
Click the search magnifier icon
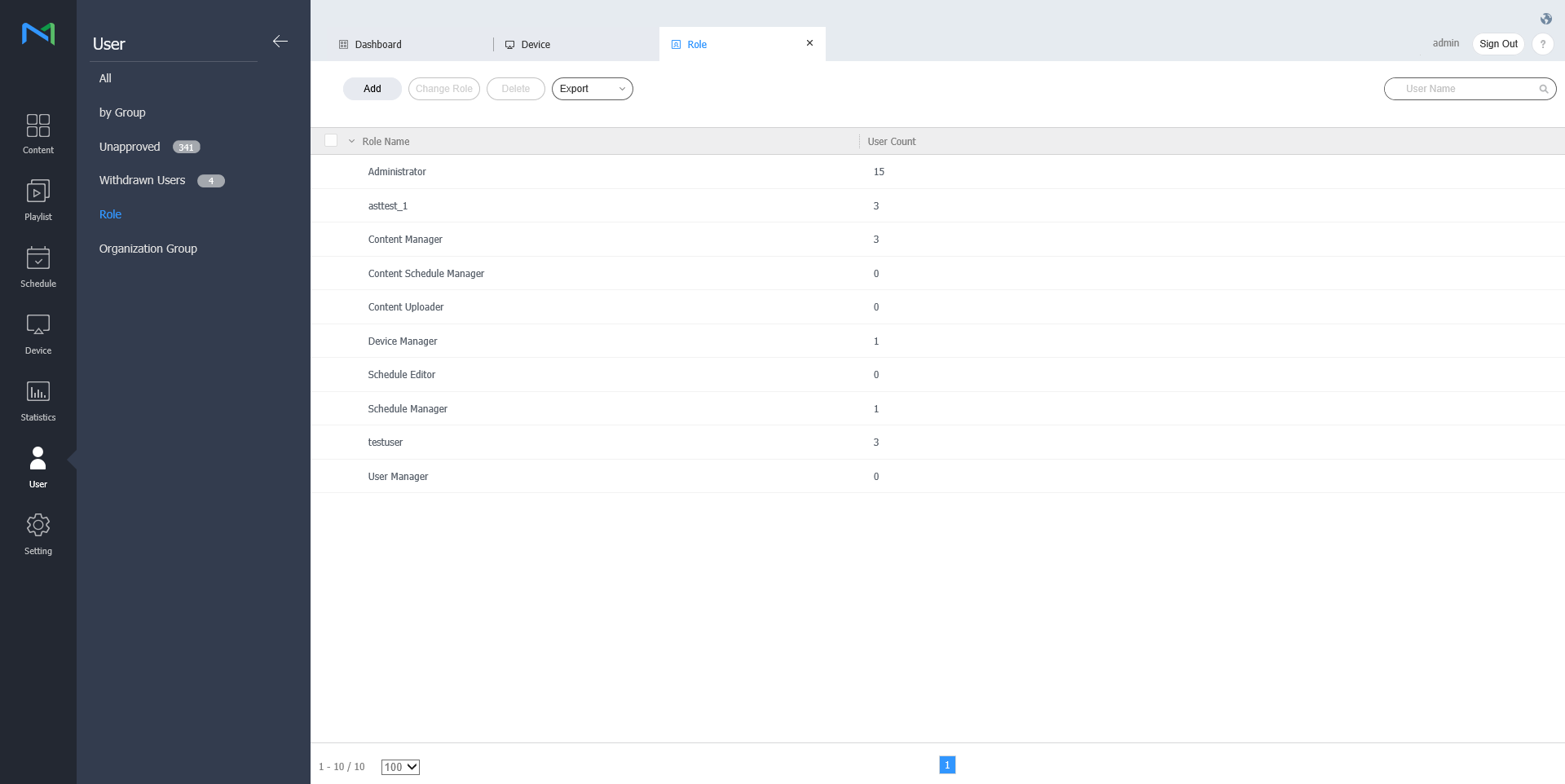(1543, 89)
